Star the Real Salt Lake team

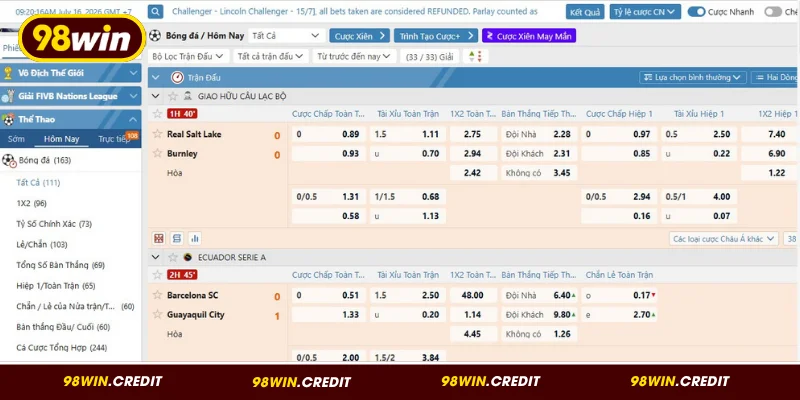(158, 134)
